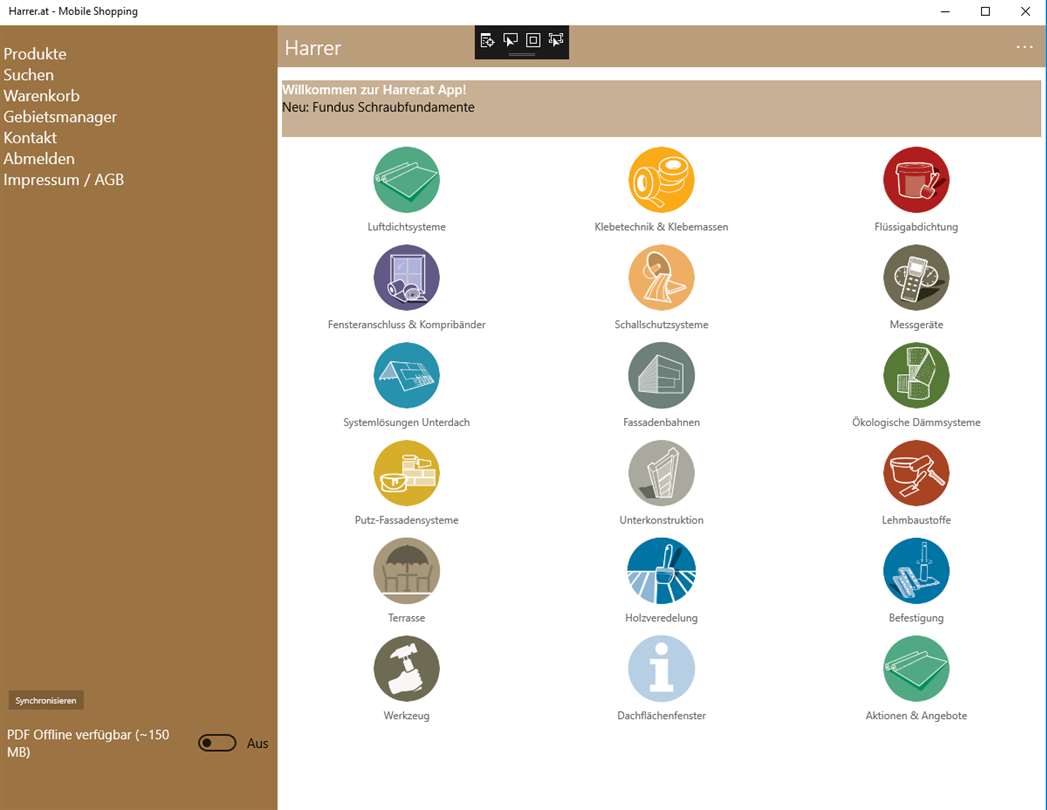1047x810 pixels.
Task: Select the Dachflächenfenster info icon
Action: 661,668
